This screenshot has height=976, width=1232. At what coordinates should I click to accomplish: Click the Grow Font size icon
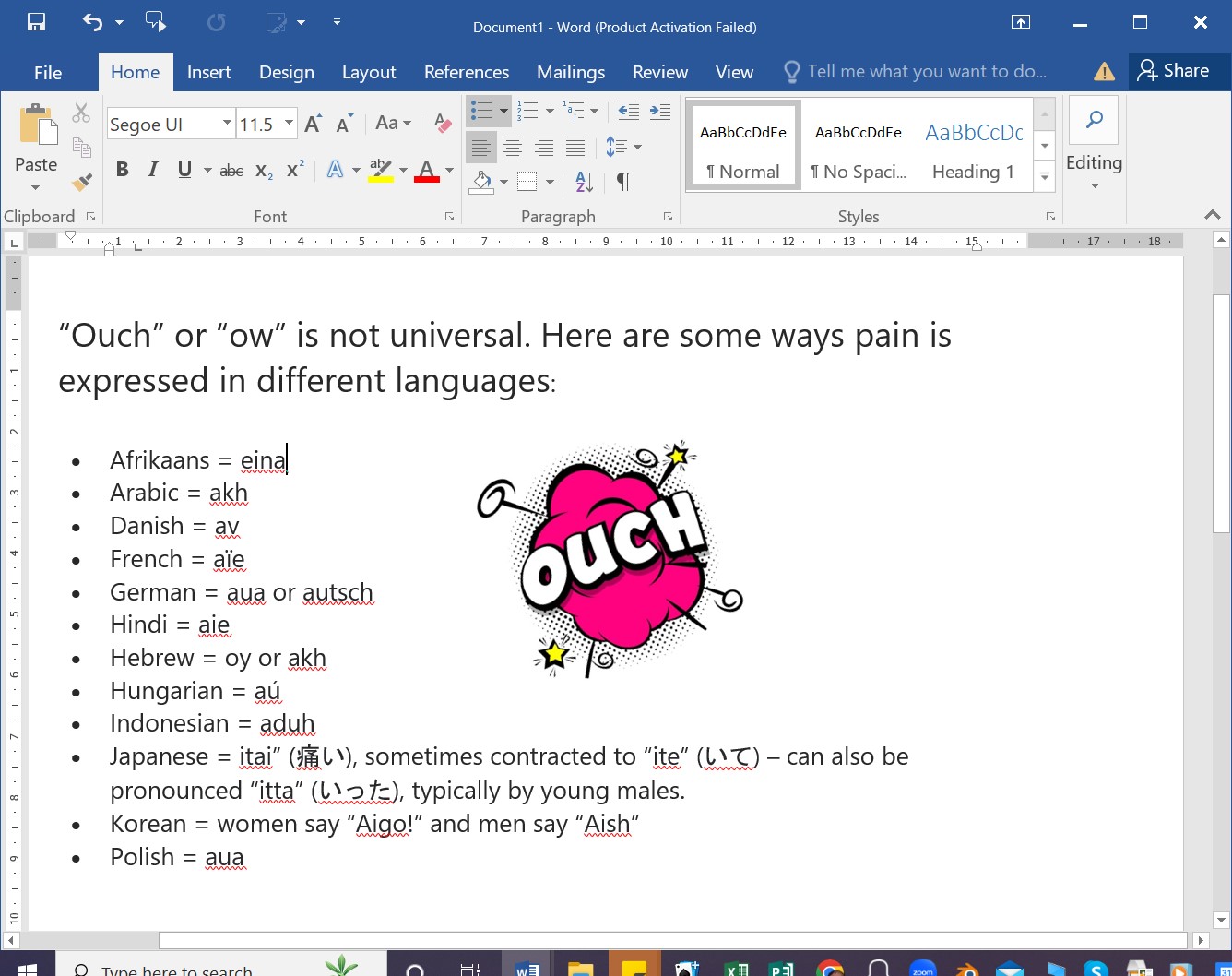[x=314, y=124]
